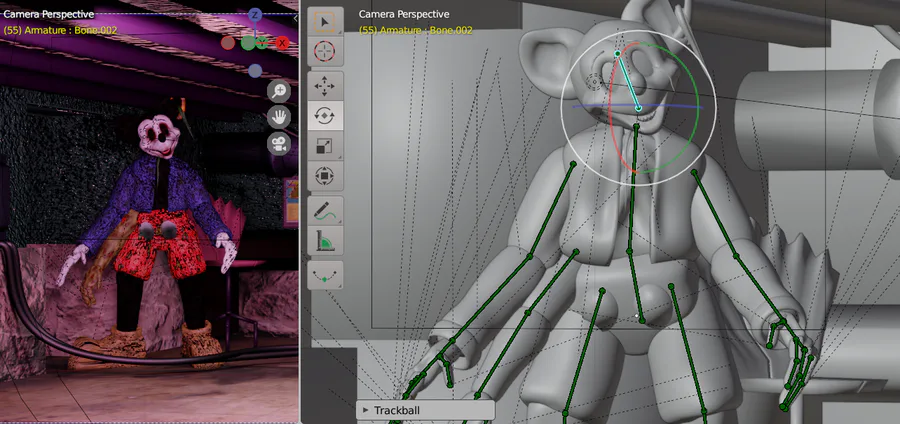Toggle camera view with the camera button
The image size is (900, 424).
pos(279,144)
